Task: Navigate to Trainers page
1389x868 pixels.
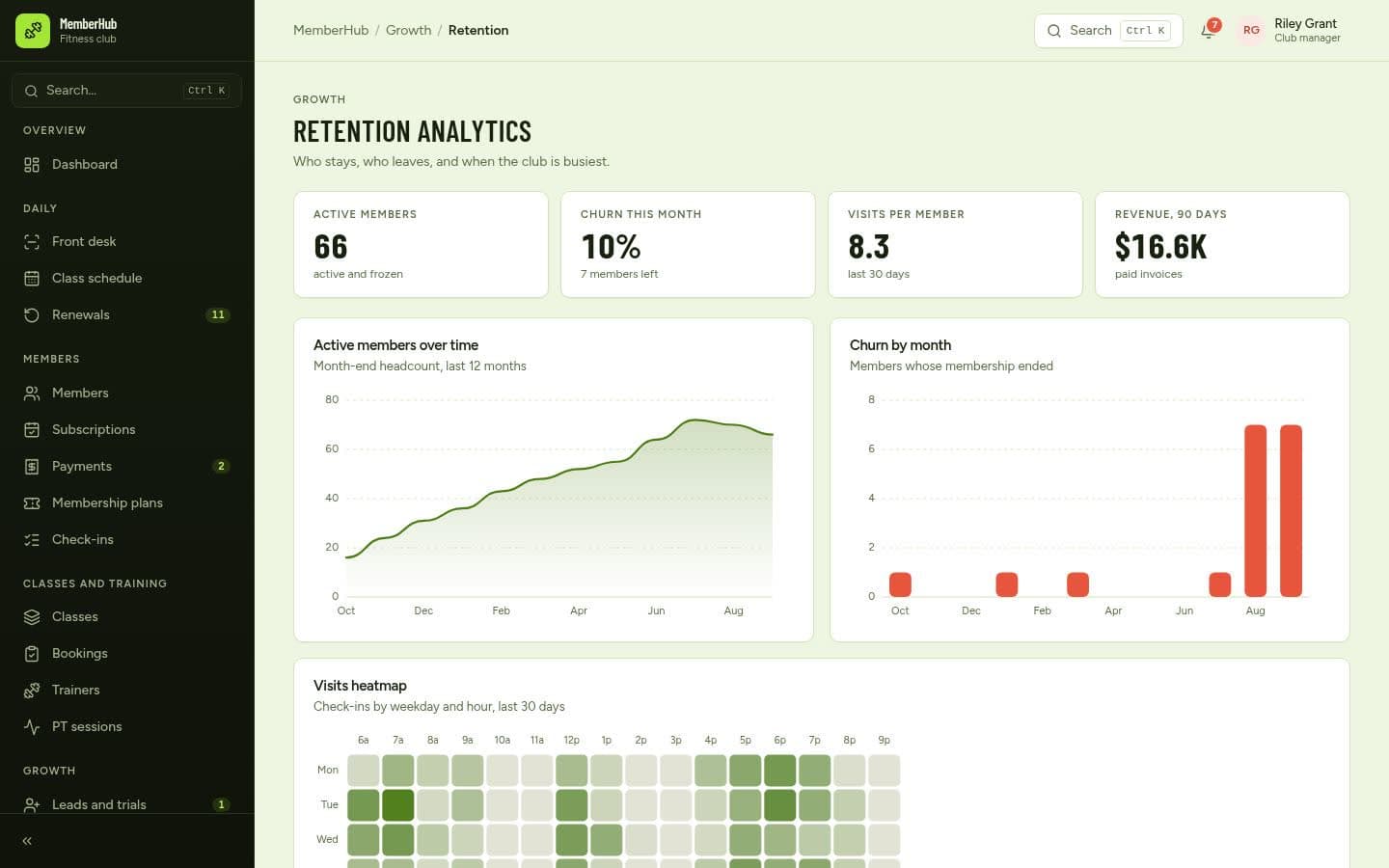Action: coord(127,691)
